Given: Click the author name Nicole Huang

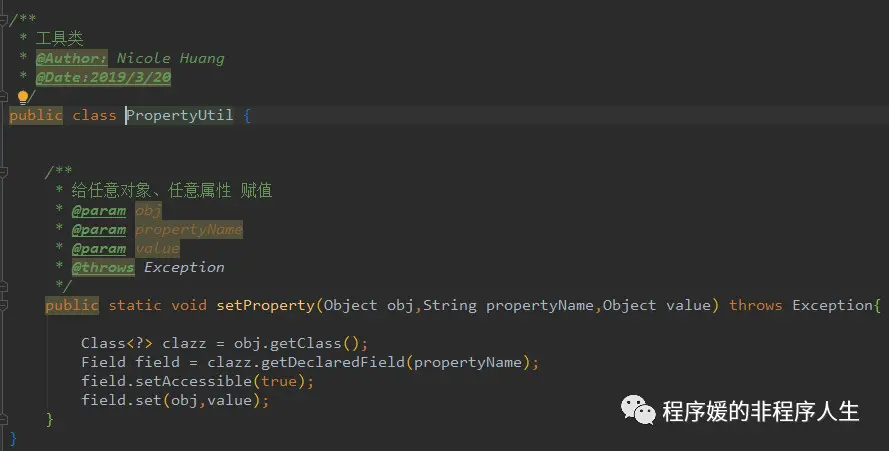Looking at the screenshot, I should pyautogui.click(x=170, y=58).
